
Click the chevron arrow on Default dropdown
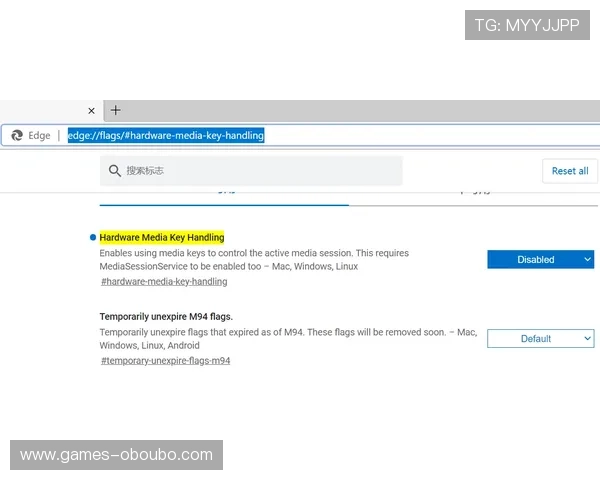[x=586, y=339]
